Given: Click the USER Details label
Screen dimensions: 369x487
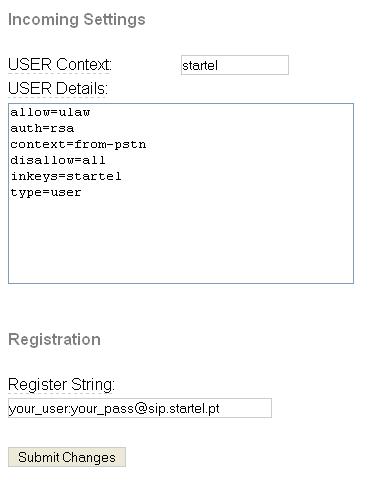Looking at the screenshot, I should pyautogui.click(x=58, y=89).
